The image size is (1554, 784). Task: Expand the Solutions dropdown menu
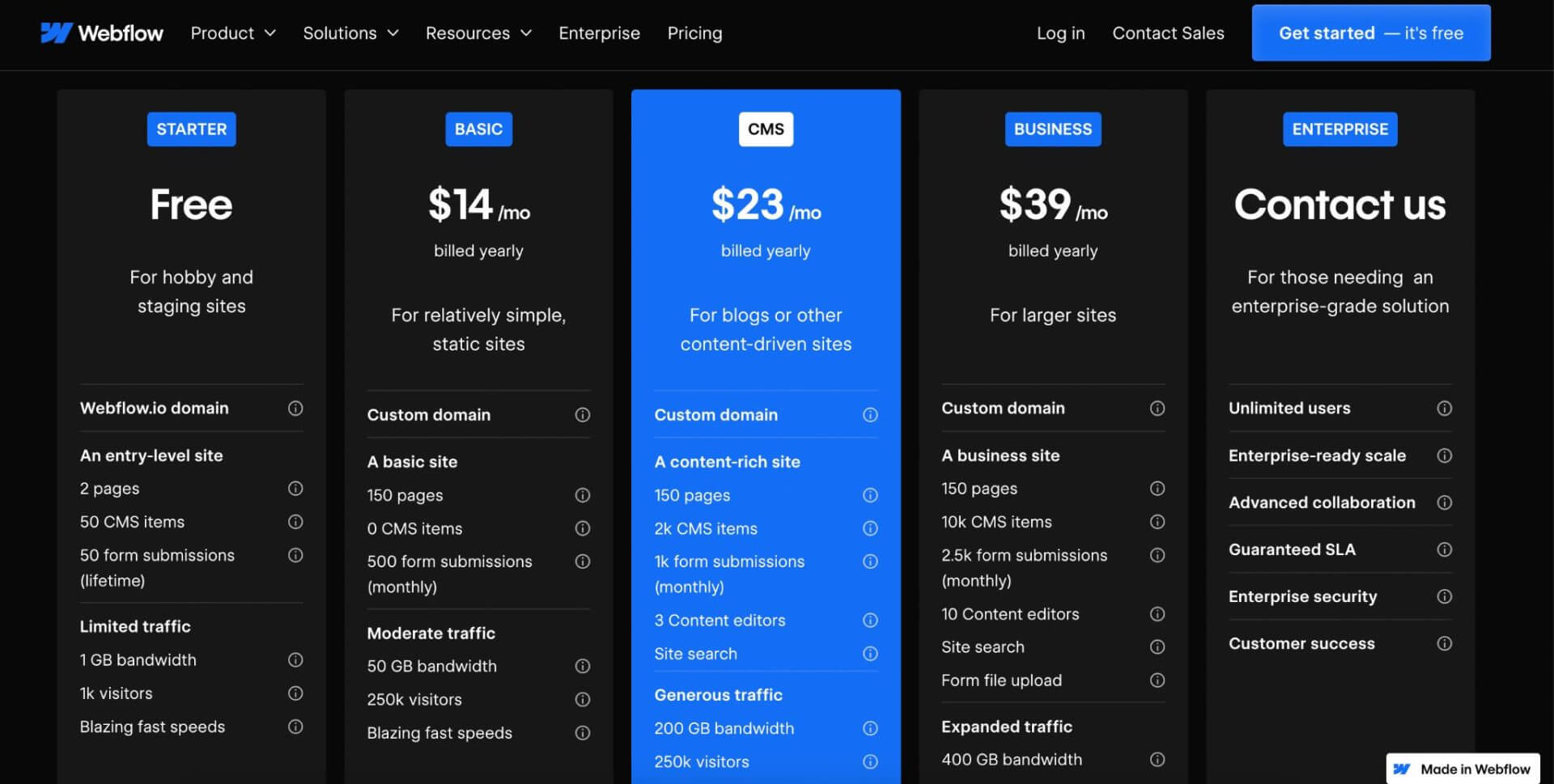[350, 33]
